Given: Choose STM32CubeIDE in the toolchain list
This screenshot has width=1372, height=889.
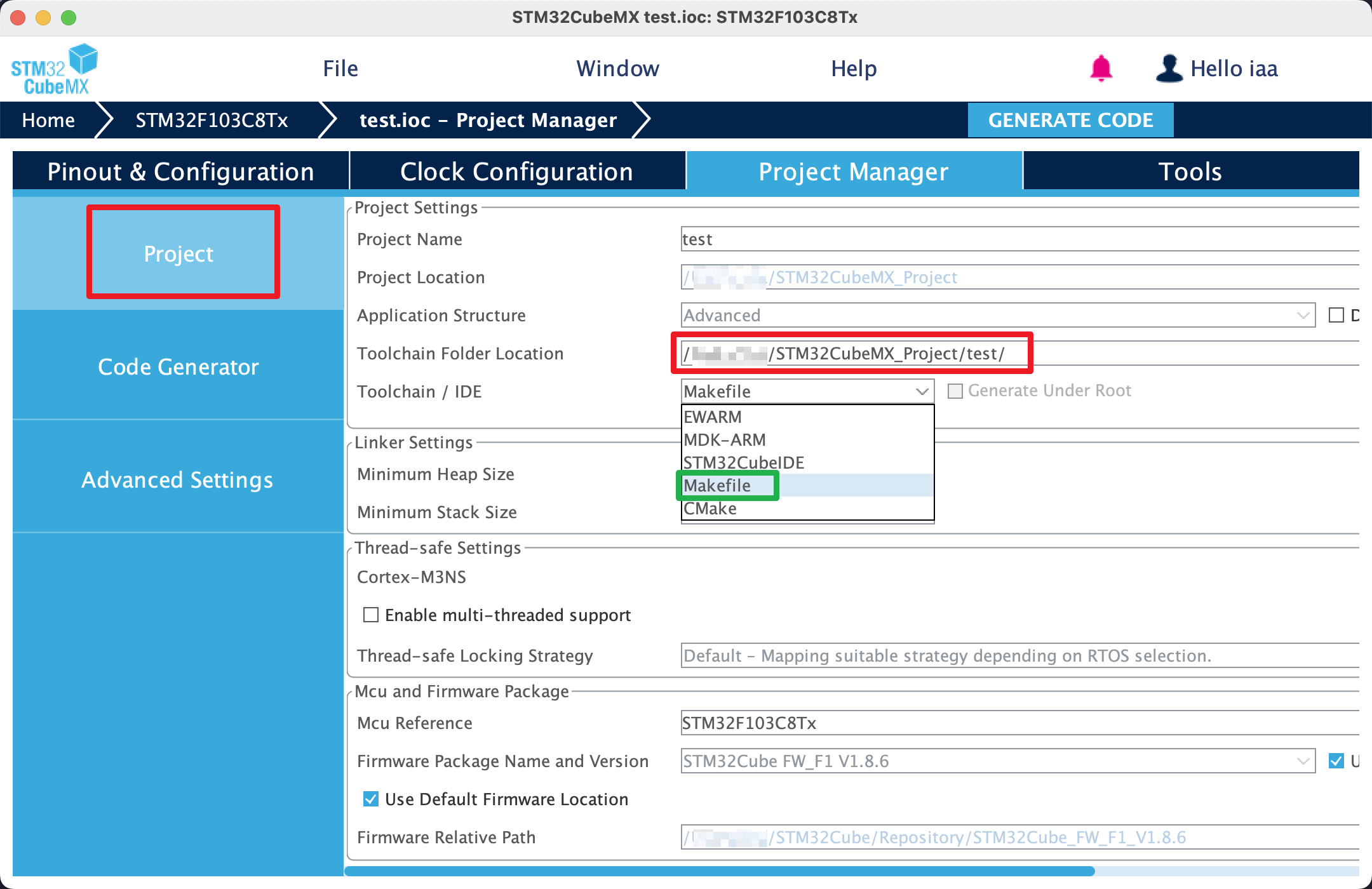Looking at the screenshot, I should click(x=744, y=463).
